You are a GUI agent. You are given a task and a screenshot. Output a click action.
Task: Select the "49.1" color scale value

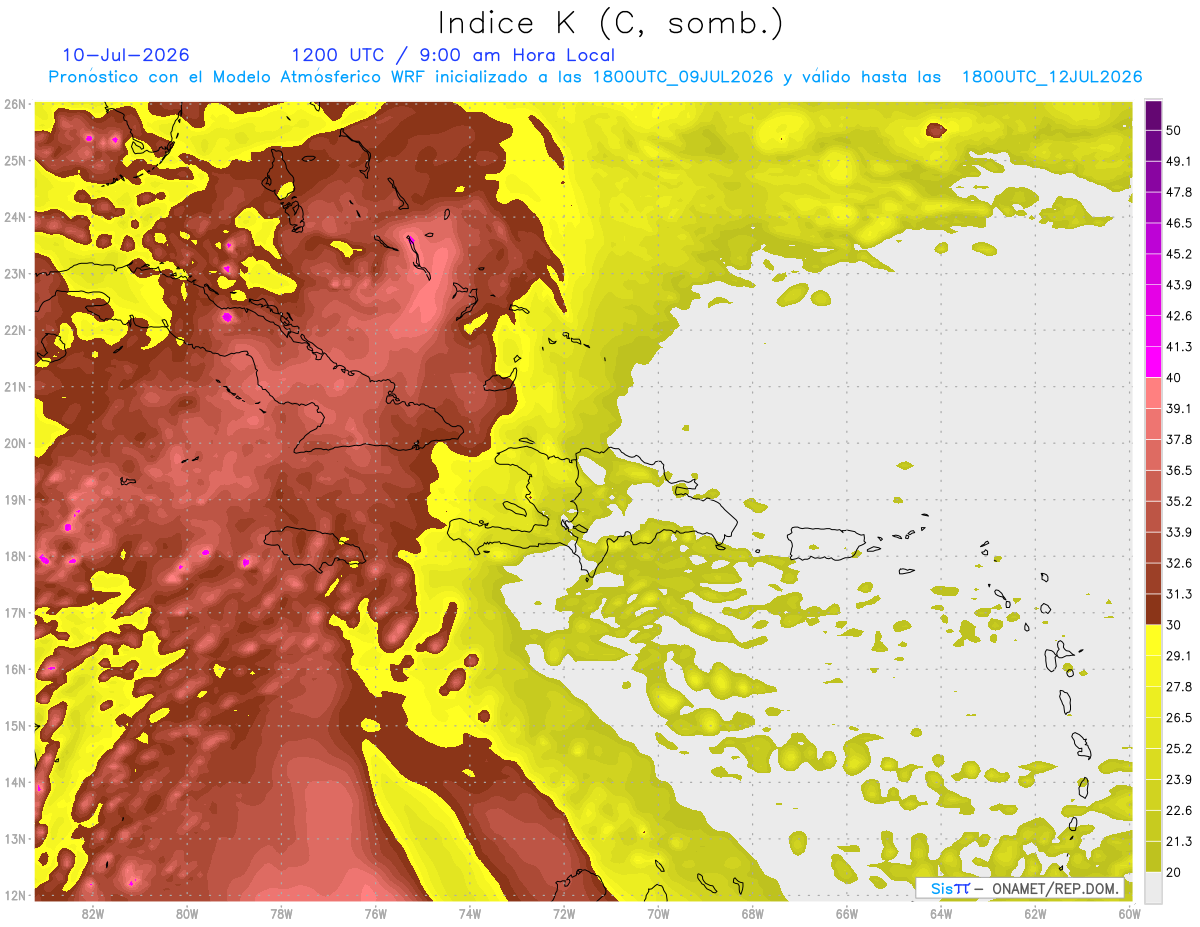coord(1178,161)
